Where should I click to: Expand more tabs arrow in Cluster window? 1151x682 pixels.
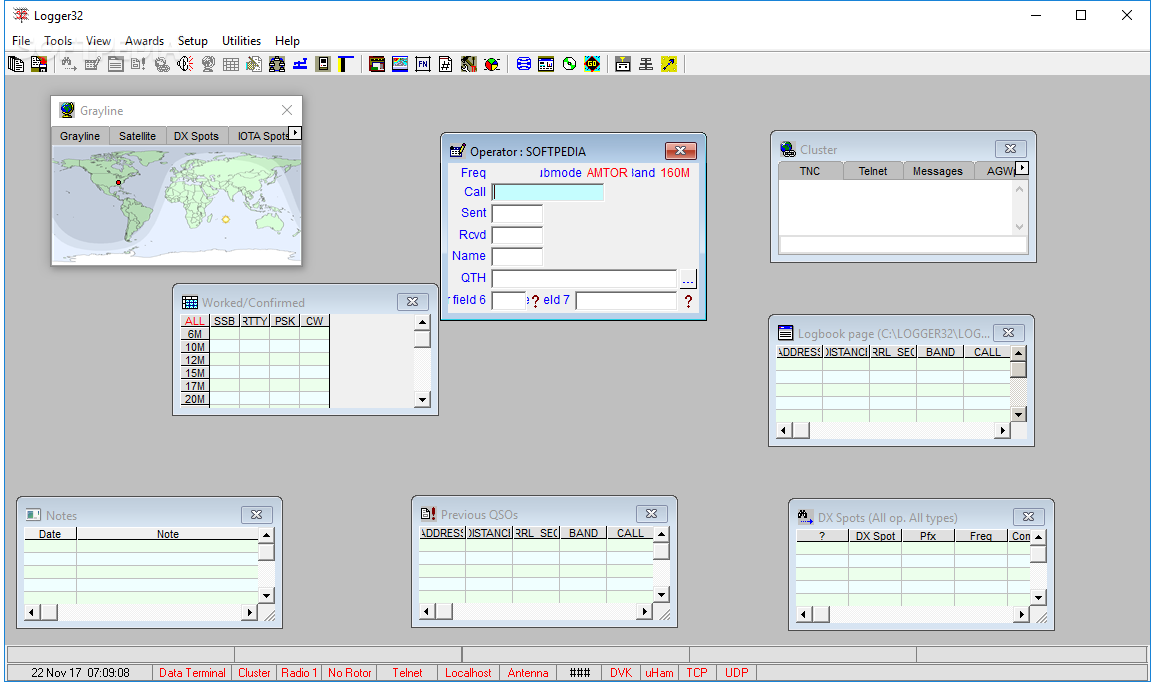point(1022,168)
